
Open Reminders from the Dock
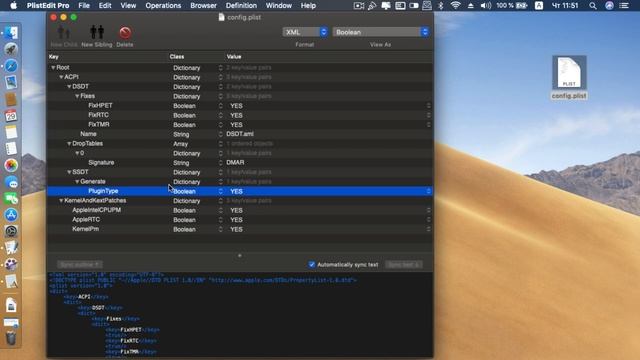point(11,149)
